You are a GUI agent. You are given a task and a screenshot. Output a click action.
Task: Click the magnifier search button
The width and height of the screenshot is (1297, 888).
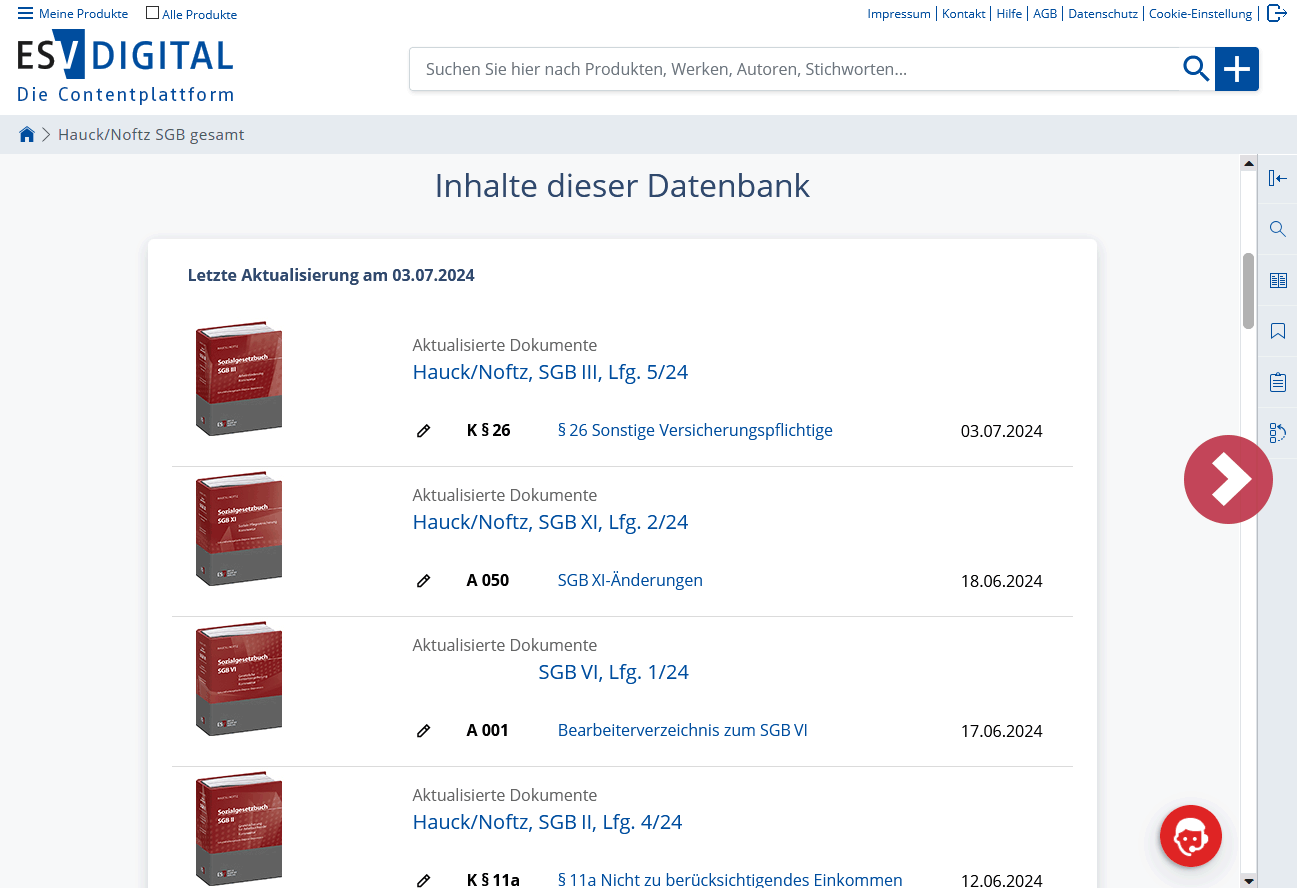(1196, 69)
